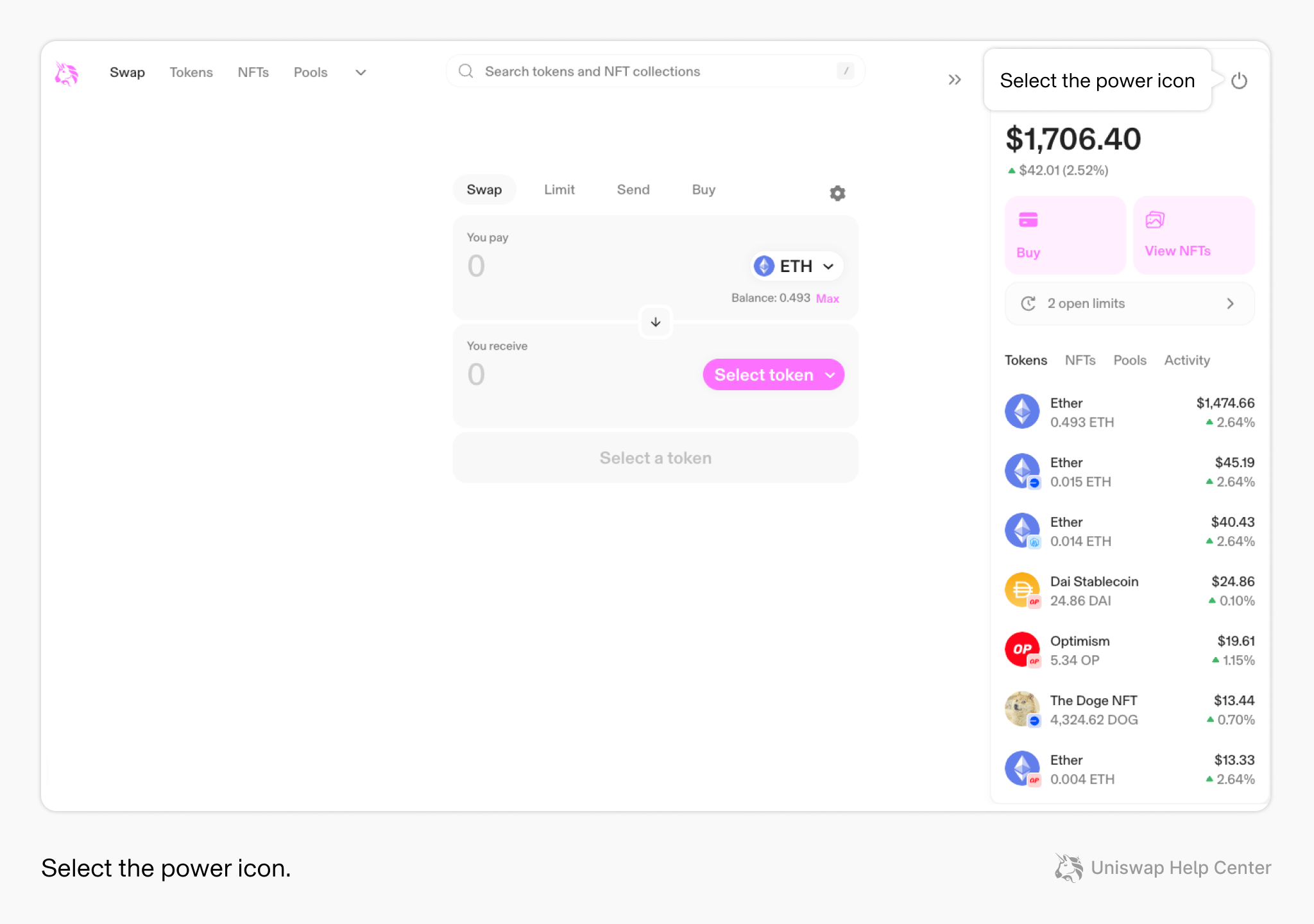Select the Swap tab in swap widget

click(484, 190)
